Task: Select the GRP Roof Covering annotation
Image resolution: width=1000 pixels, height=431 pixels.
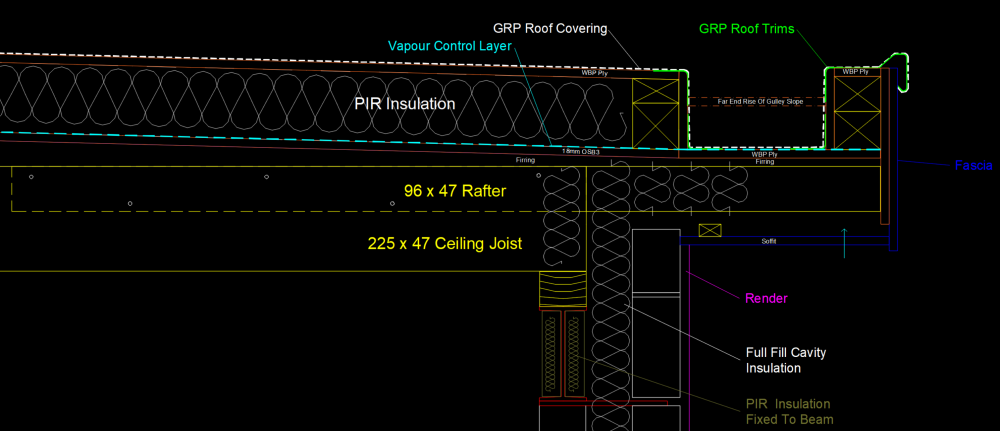Action: 550,29
